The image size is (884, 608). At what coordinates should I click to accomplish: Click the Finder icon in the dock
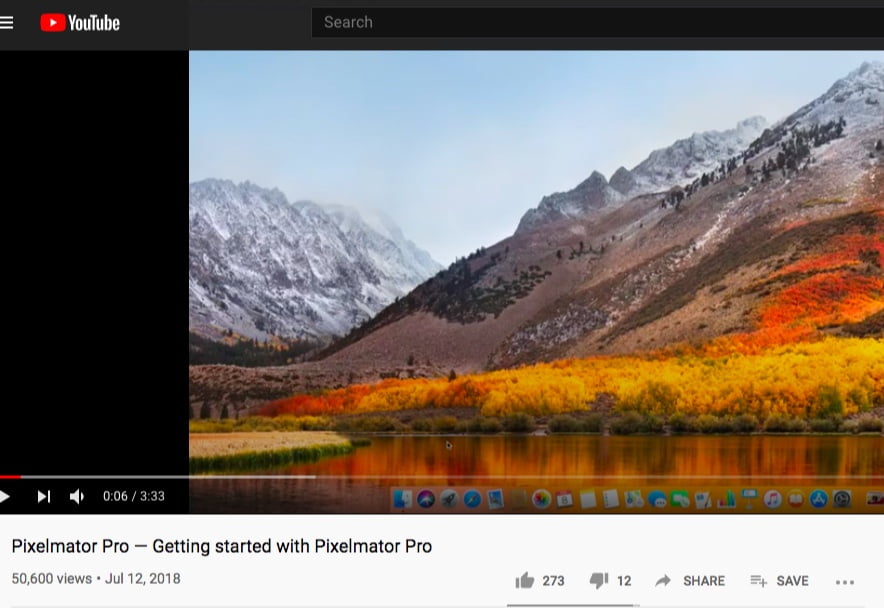coord(402,498)
